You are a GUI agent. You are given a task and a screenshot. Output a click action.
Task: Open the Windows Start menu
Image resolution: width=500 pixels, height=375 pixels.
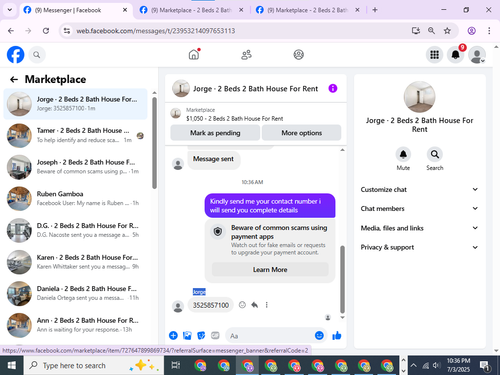[11, 365]
